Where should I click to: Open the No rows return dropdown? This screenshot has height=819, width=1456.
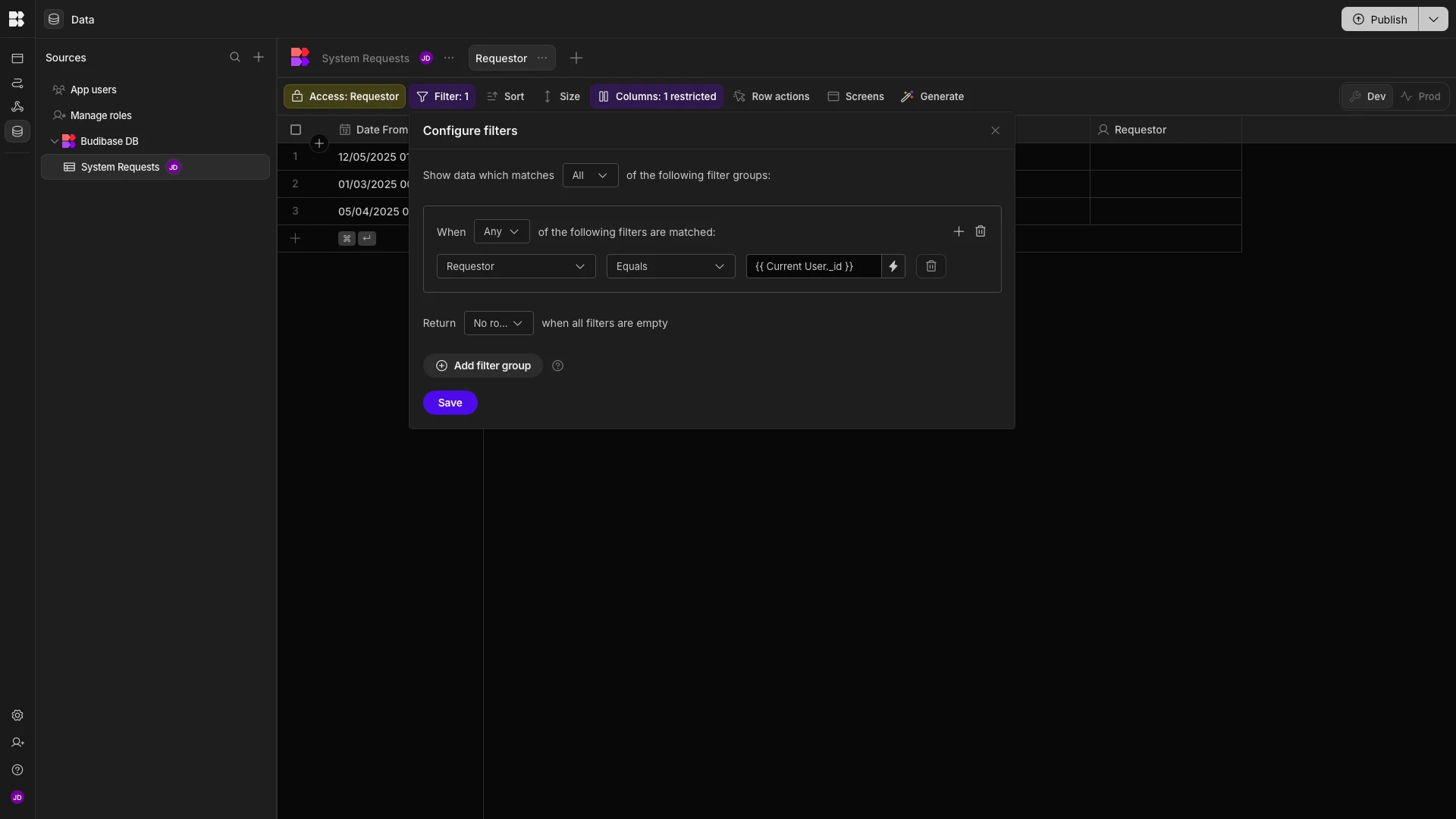498,323
